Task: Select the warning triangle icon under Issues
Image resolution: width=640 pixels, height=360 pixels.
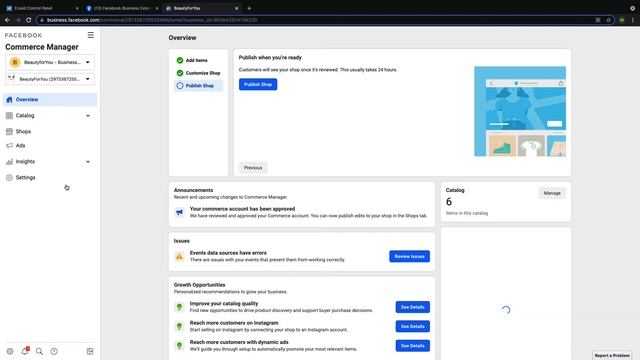Action: pyautogui.click(x=179, y=256)
